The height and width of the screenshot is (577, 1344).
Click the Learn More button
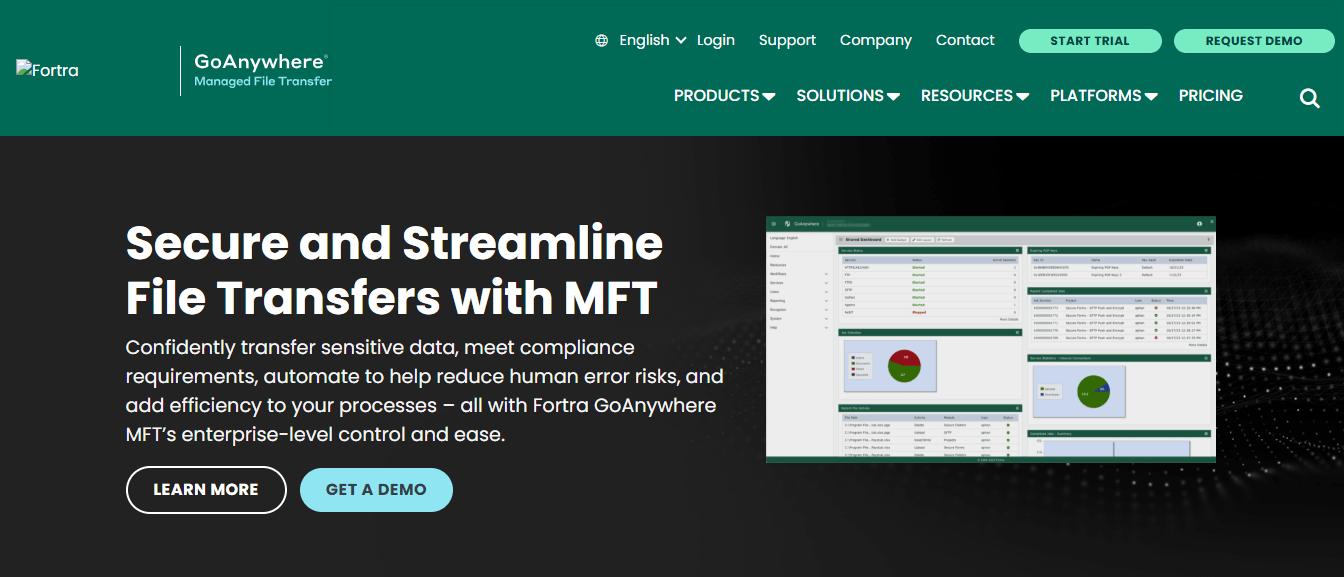[206, 490]
